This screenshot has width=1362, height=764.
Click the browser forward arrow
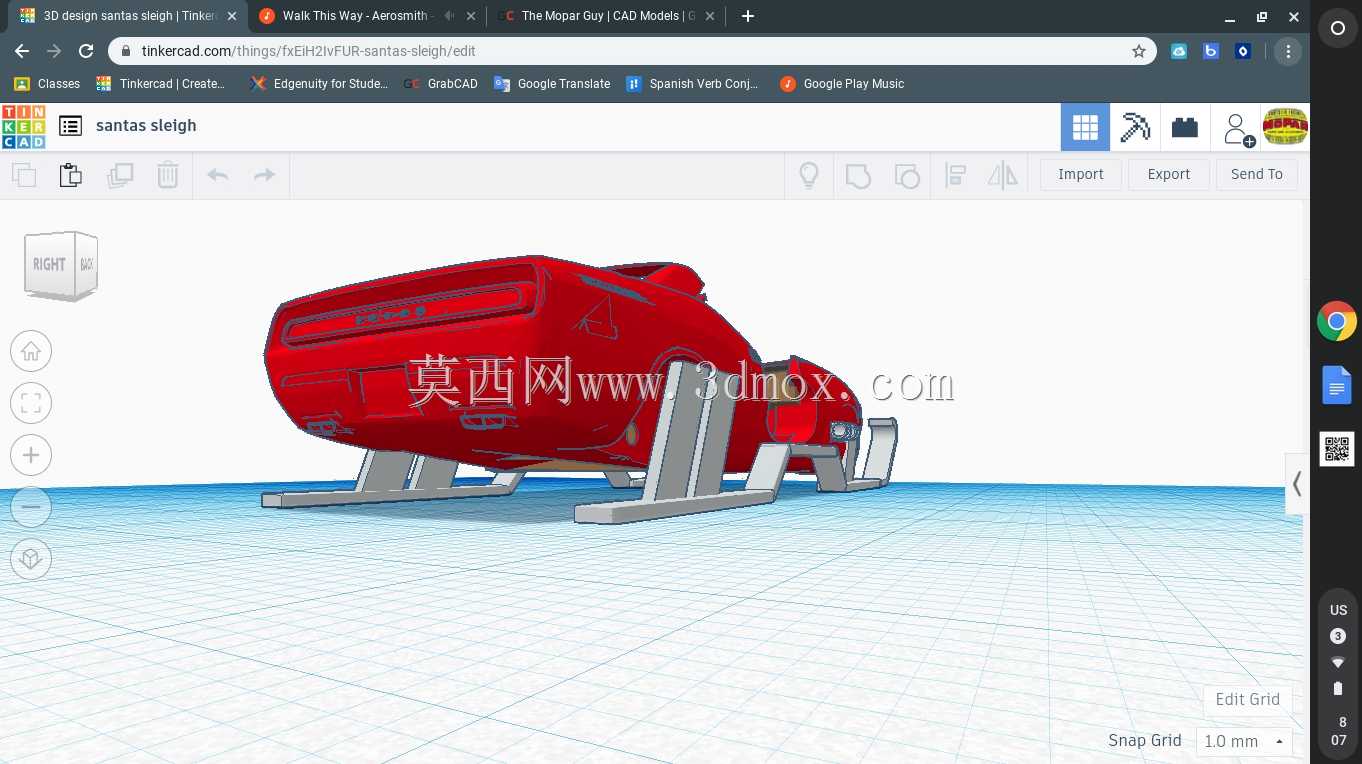pyautogui.click(x=54, y=51)
